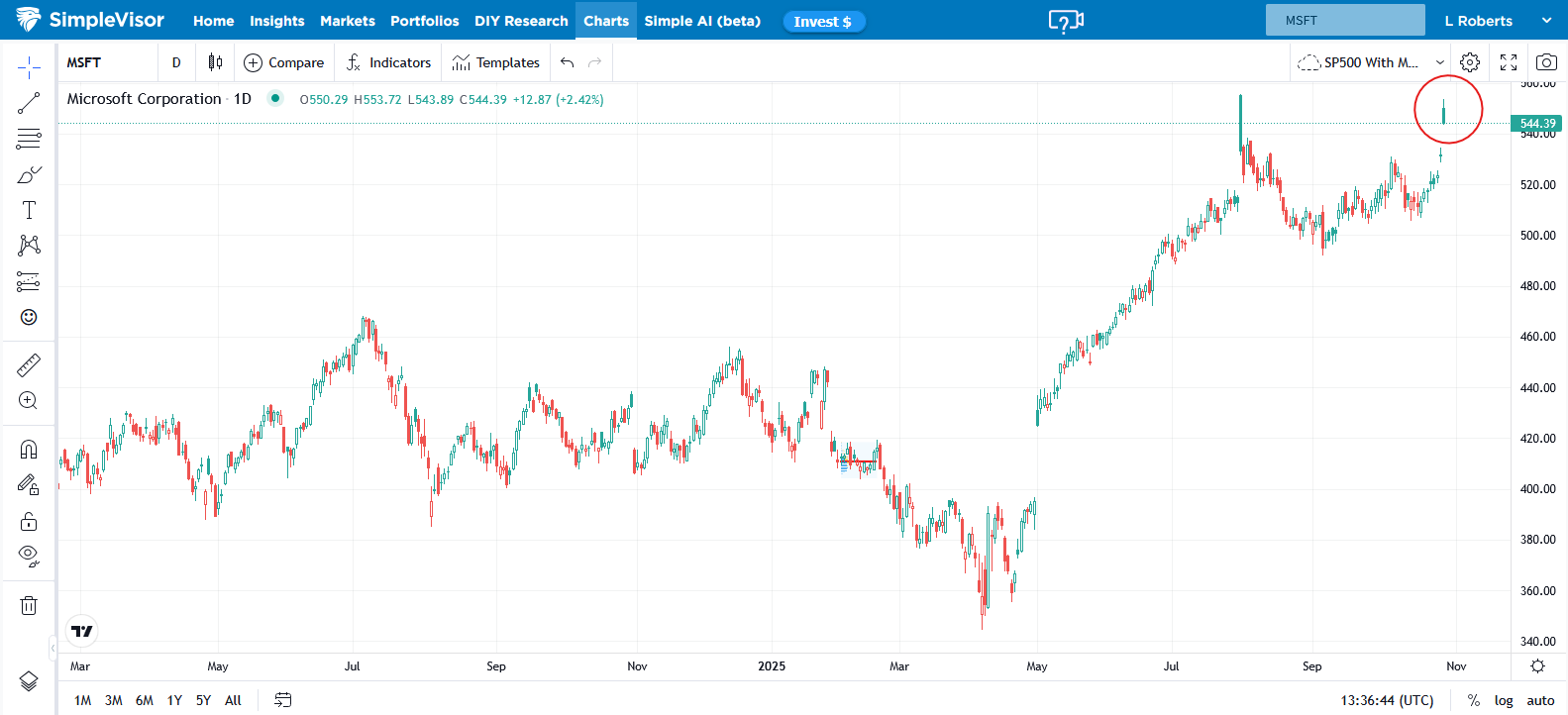Take a chart snapshot with camera icon
The image size is (1568, 715).
point(1545,62)
